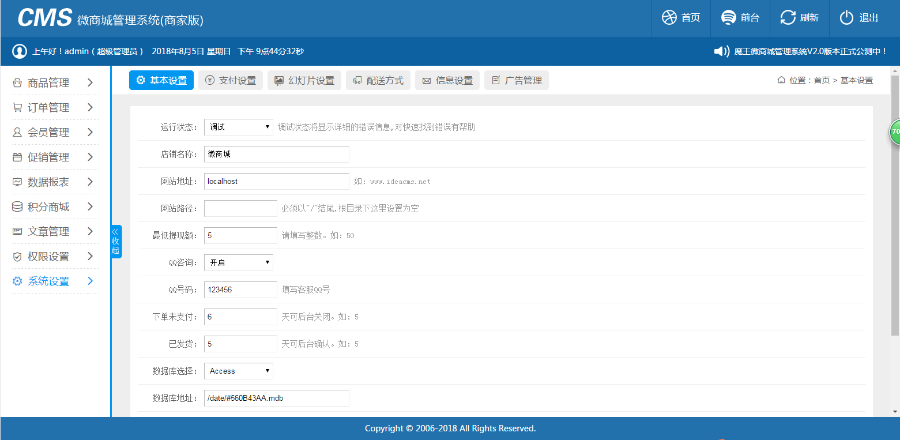Click the 刷新 refresh icon
The width and height of the screenshot is (900, 440).
pyautogui.click(x=788, y=18)
